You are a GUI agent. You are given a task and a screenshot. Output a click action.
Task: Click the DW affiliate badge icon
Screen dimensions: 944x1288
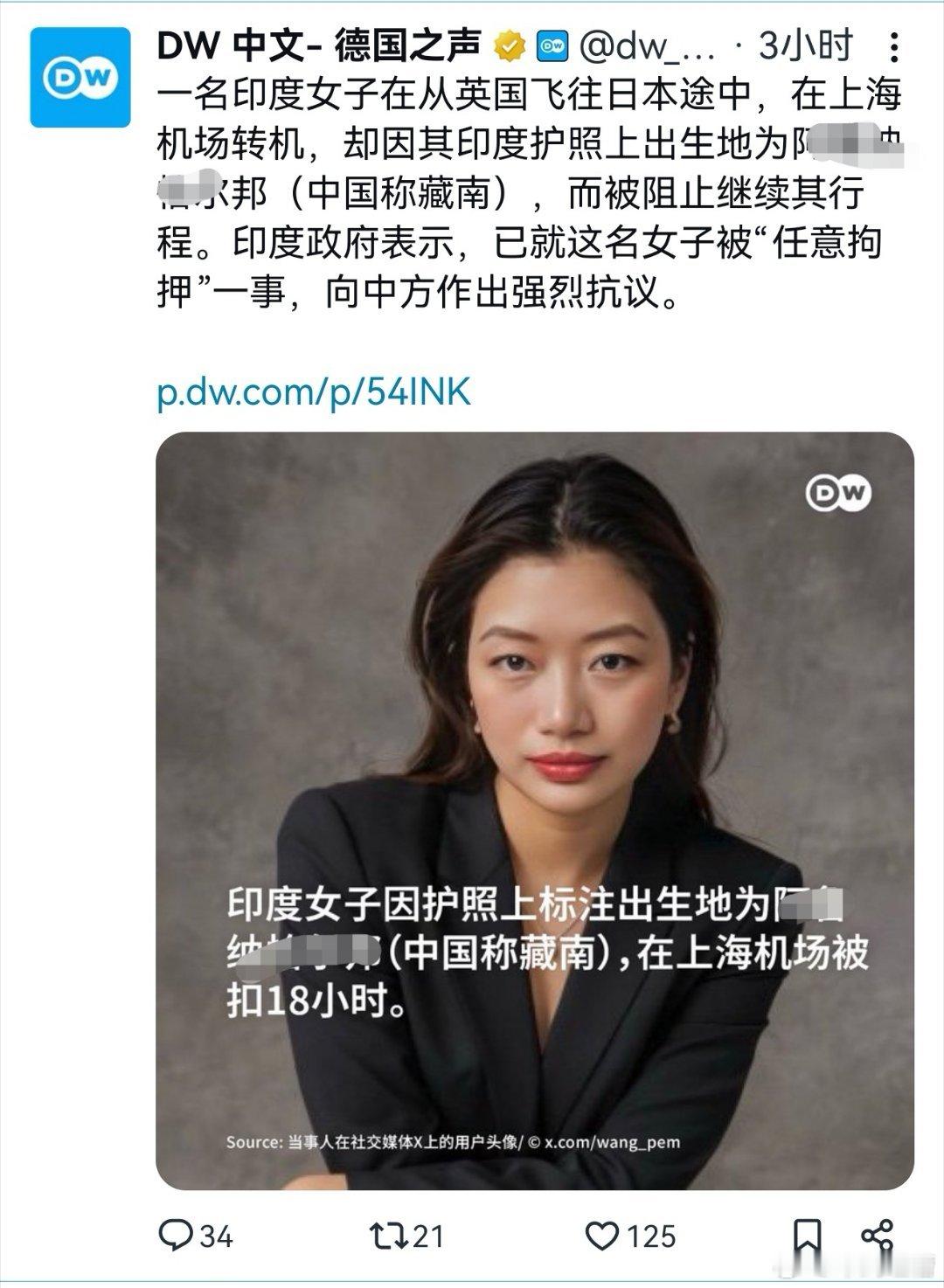(552, 45)
